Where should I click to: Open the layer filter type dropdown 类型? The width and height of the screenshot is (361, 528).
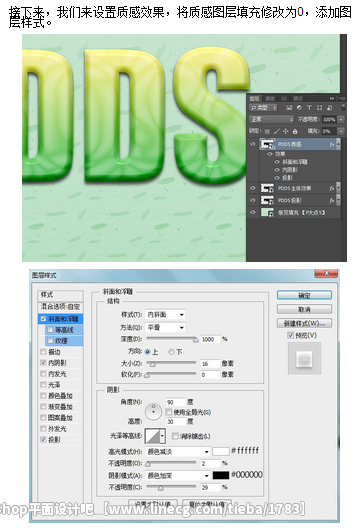coord(263,108)
